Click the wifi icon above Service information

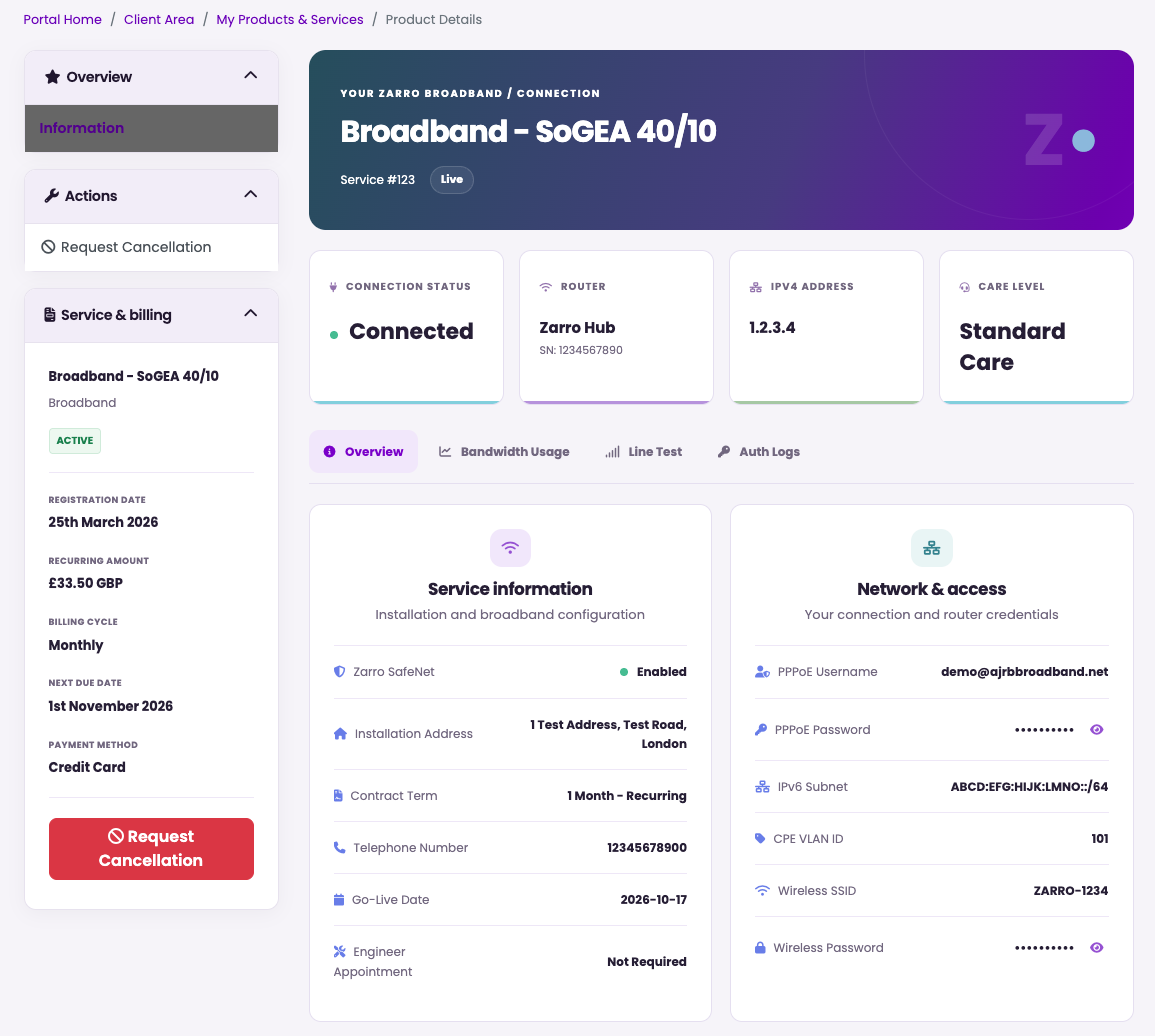510,547
